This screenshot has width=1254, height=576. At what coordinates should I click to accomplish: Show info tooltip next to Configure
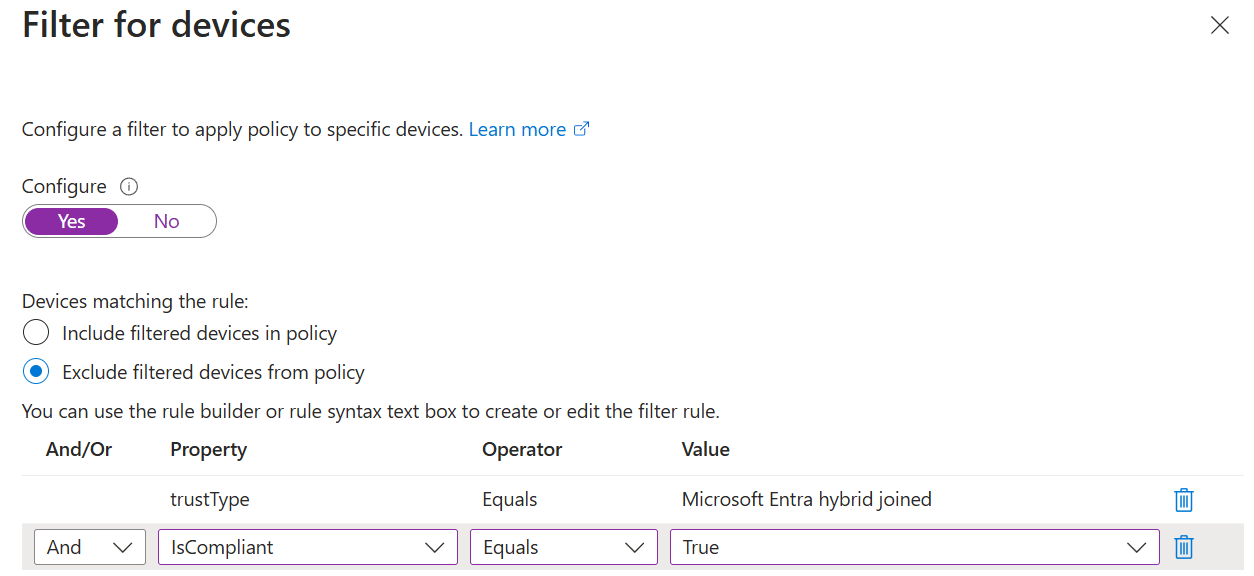point(128,186)
